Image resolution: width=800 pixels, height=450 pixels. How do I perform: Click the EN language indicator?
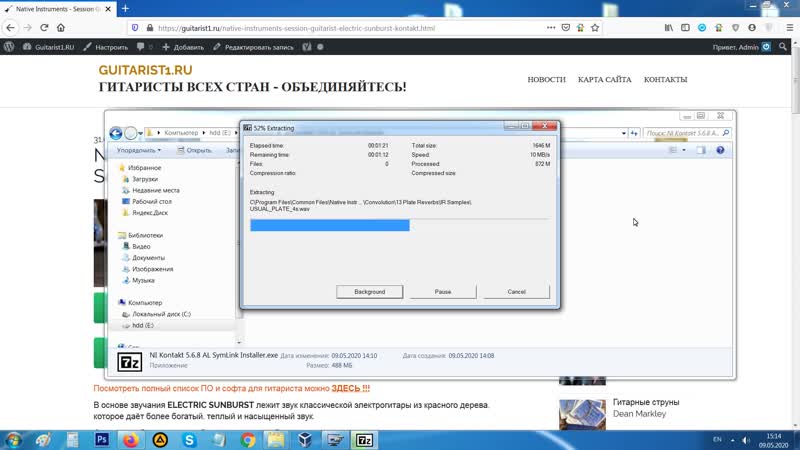point(717,439)
